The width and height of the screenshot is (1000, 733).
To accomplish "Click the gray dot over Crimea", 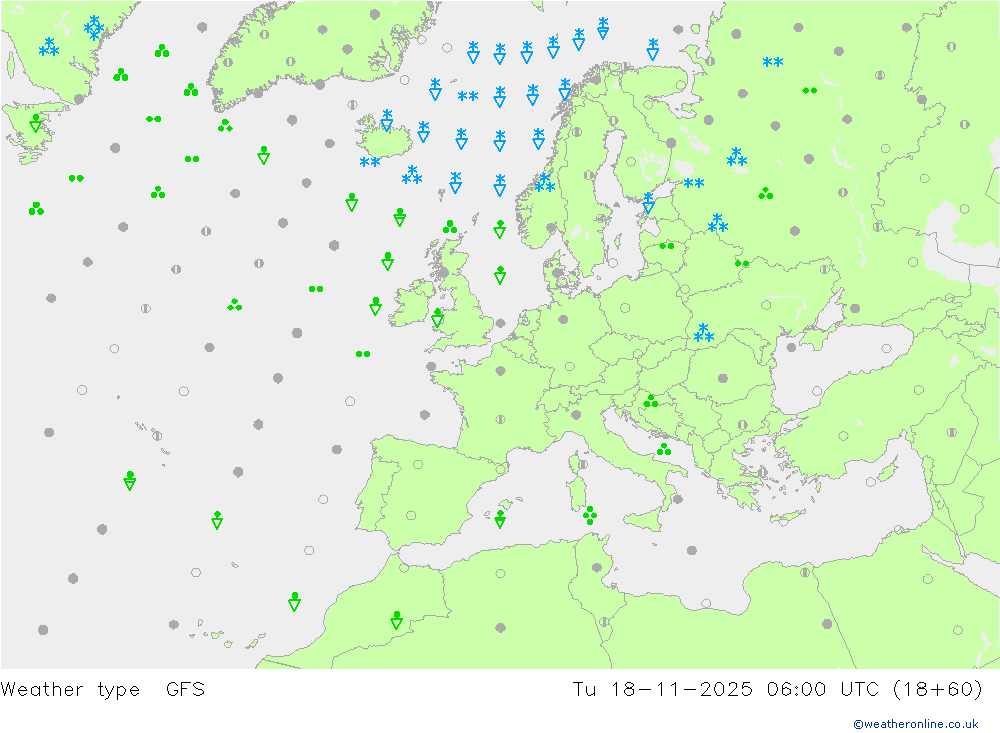I will coord(791,348).
